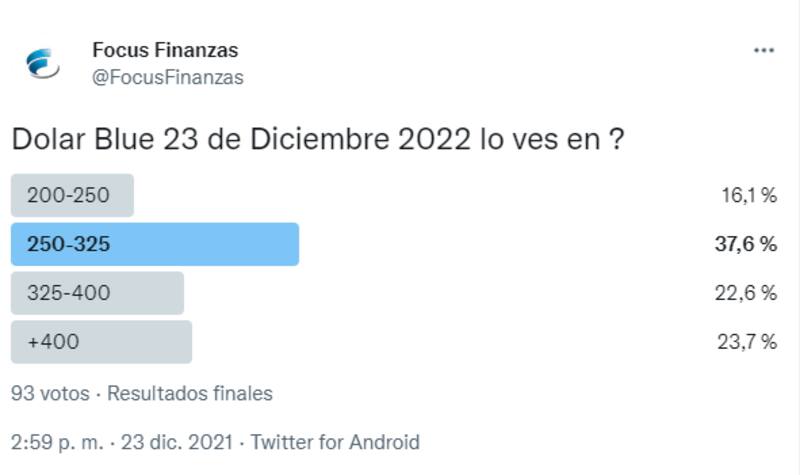Click the 16,1 % result value
This screenshot has height=475, width=800.
click(x=748, y=195)
